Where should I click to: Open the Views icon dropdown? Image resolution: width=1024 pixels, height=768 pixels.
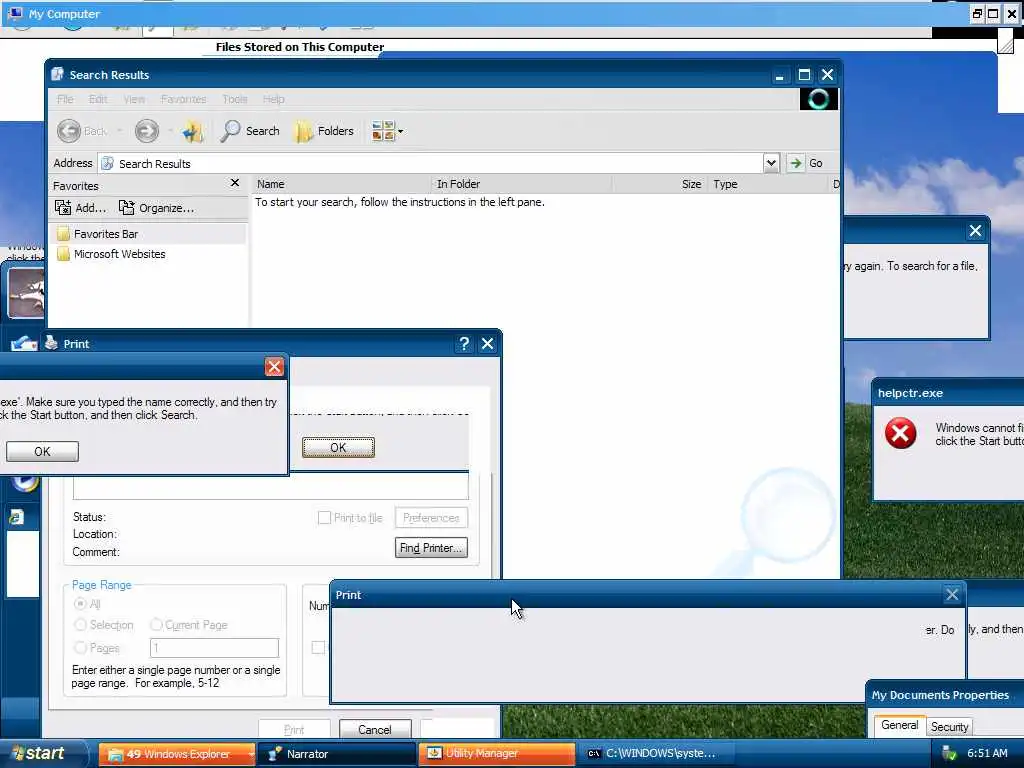[x=387, y=131]
